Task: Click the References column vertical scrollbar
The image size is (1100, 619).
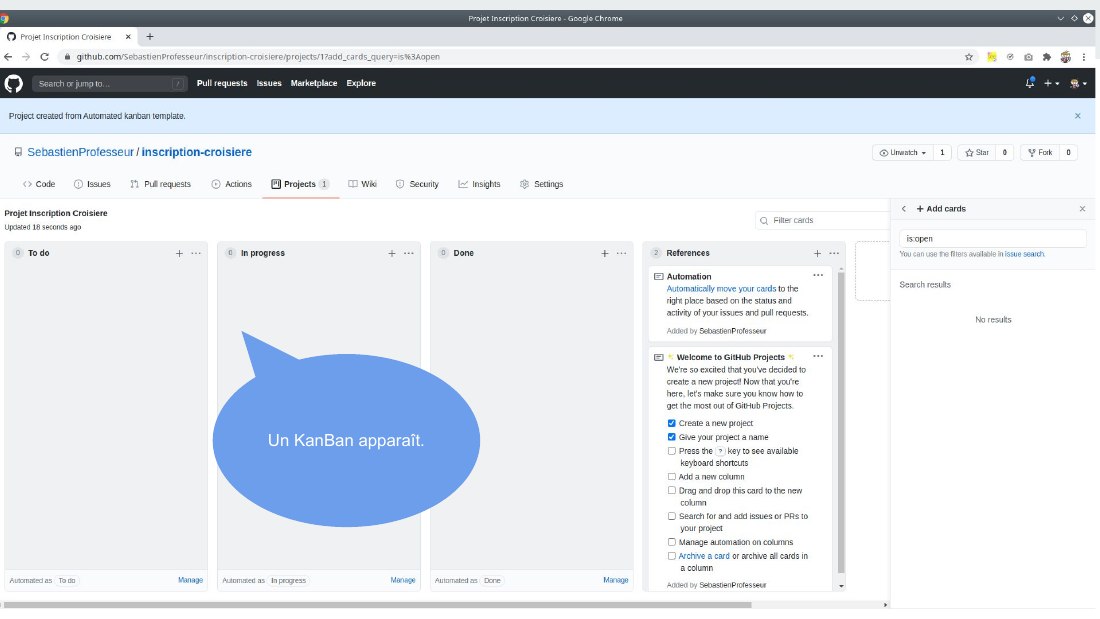Action: pos(840,421)
